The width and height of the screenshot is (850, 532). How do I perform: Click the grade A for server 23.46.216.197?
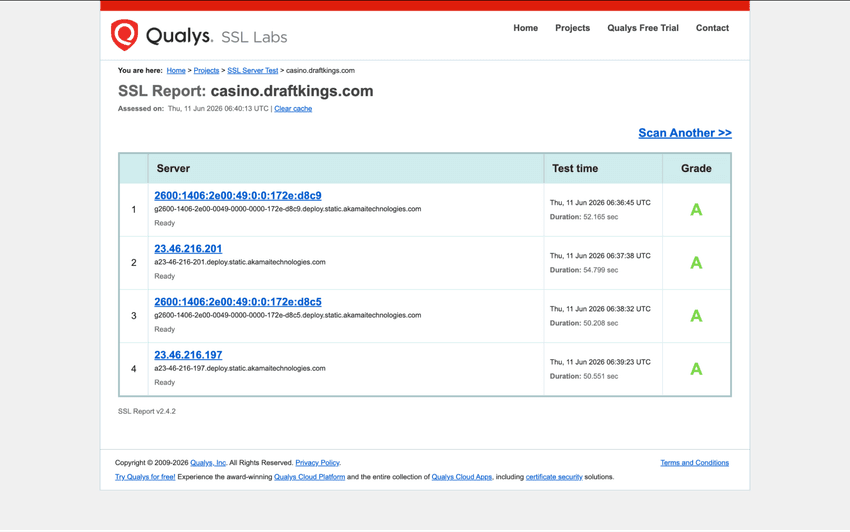pyautogui.click(x=696, y=369)
